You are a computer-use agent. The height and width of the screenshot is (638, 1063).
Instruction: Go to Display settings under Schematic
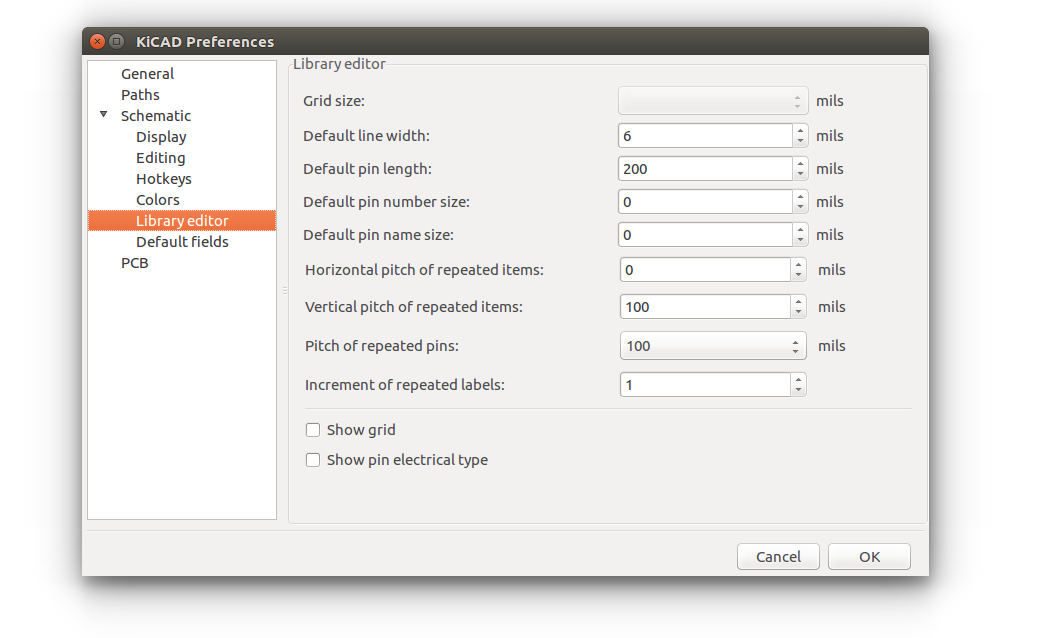(x=161, y=137)
